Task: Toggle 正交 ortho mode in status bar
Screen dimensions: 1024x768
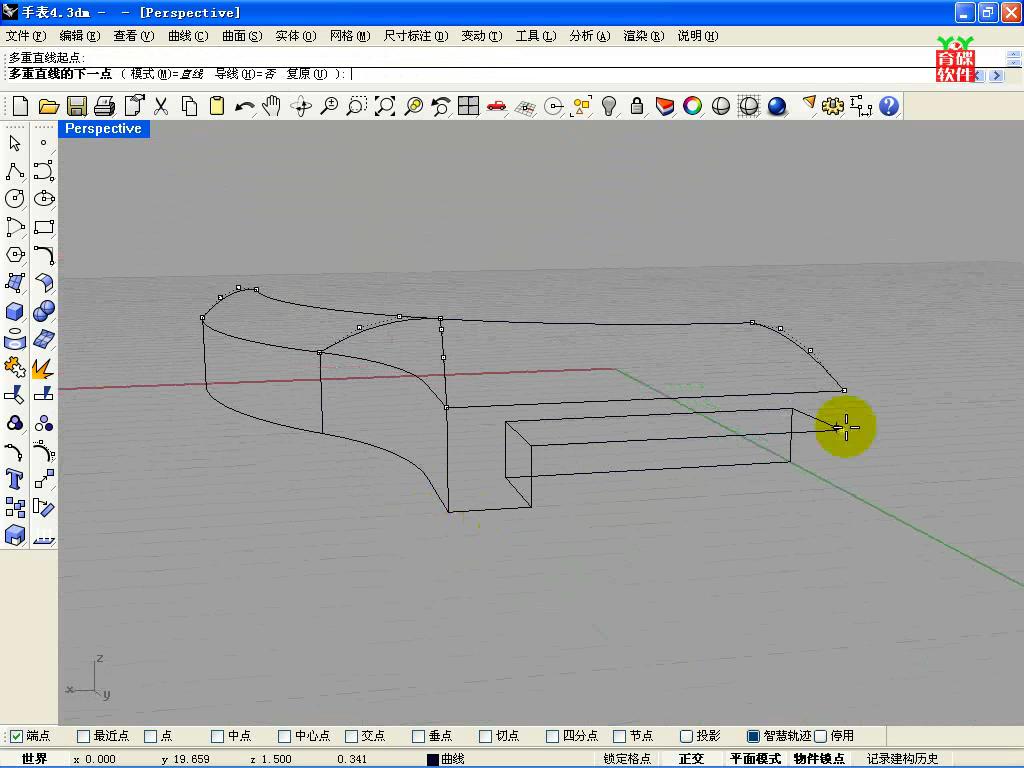Action: click(691, 759)
